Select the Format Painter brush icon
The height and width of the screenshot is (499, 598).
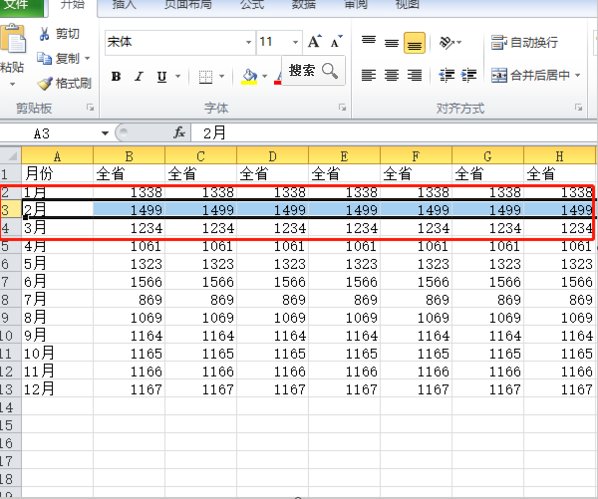45,83
